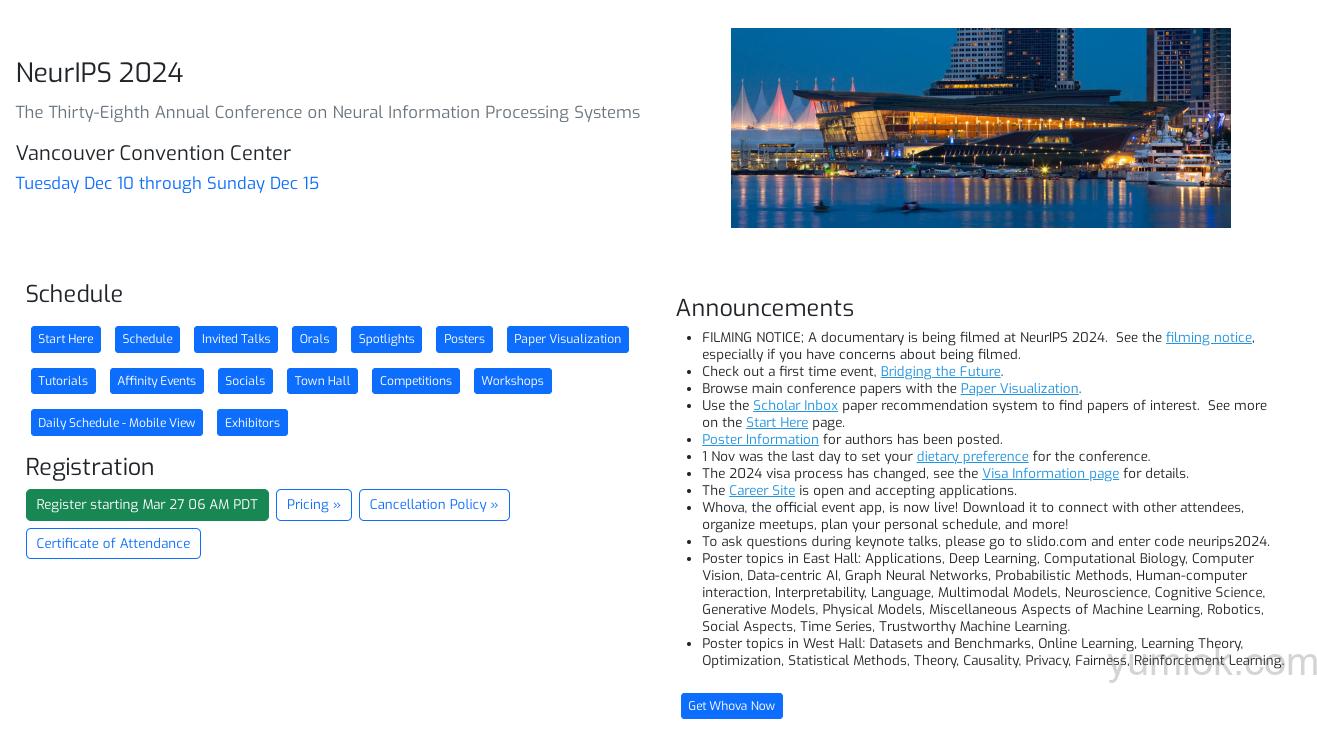Follow the Start Here link in announcements
This screenshot has width=1317, height=733.
(x=777, y=423)
